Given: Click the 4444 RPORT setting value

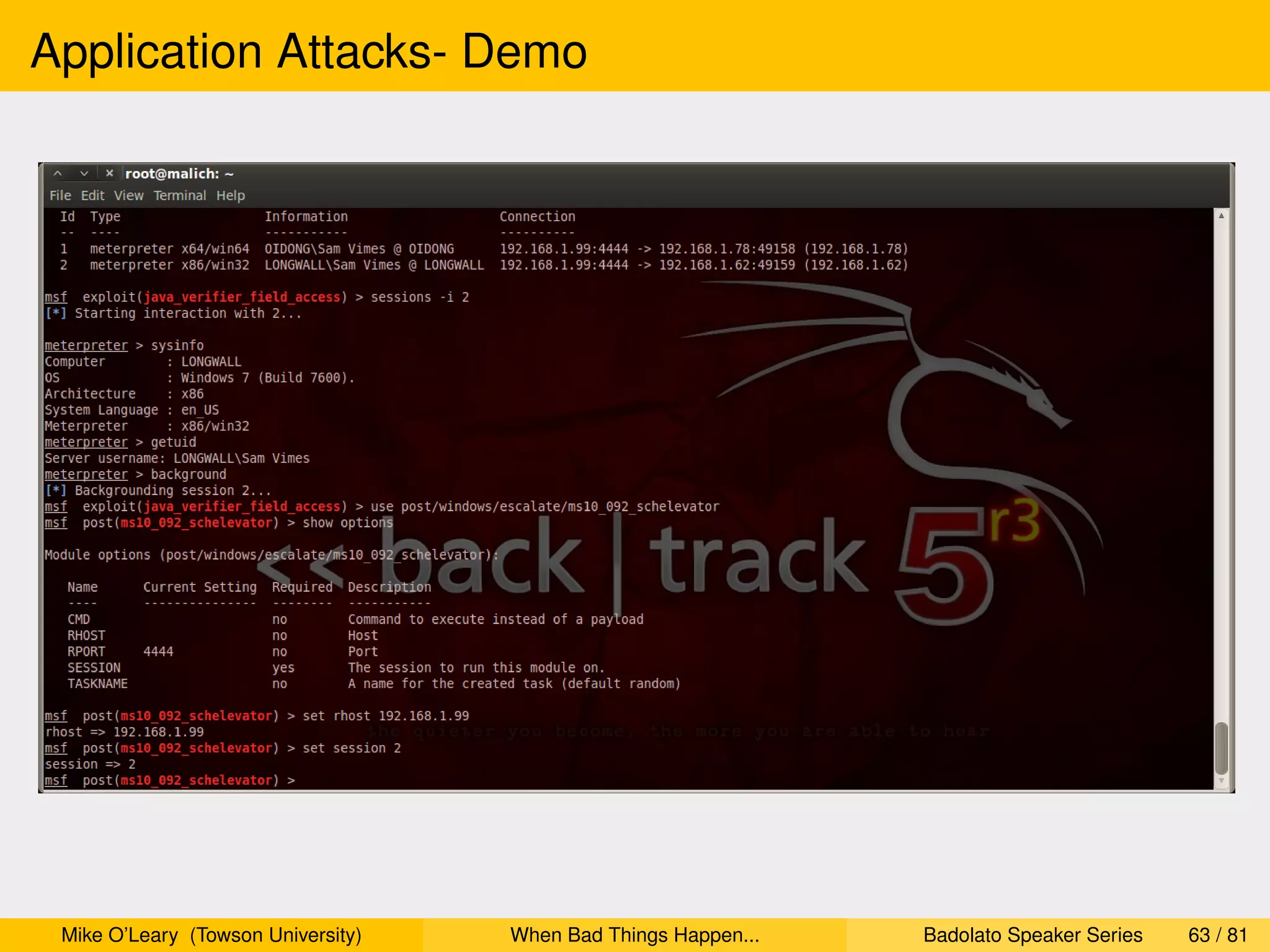Looking at the screenshot, I should pyautogui.click(x=158, y=652).
